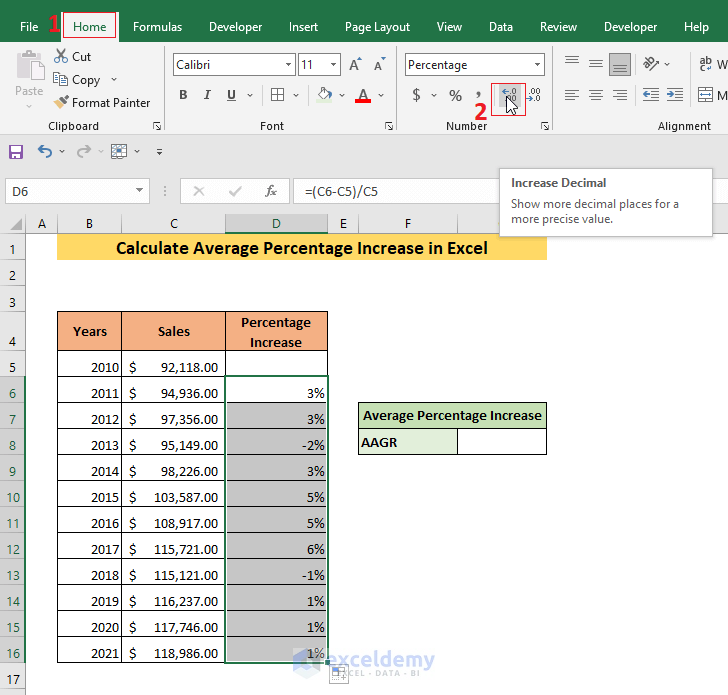Click the fill color bucket
728x695 pixels.
pos(324,95)
